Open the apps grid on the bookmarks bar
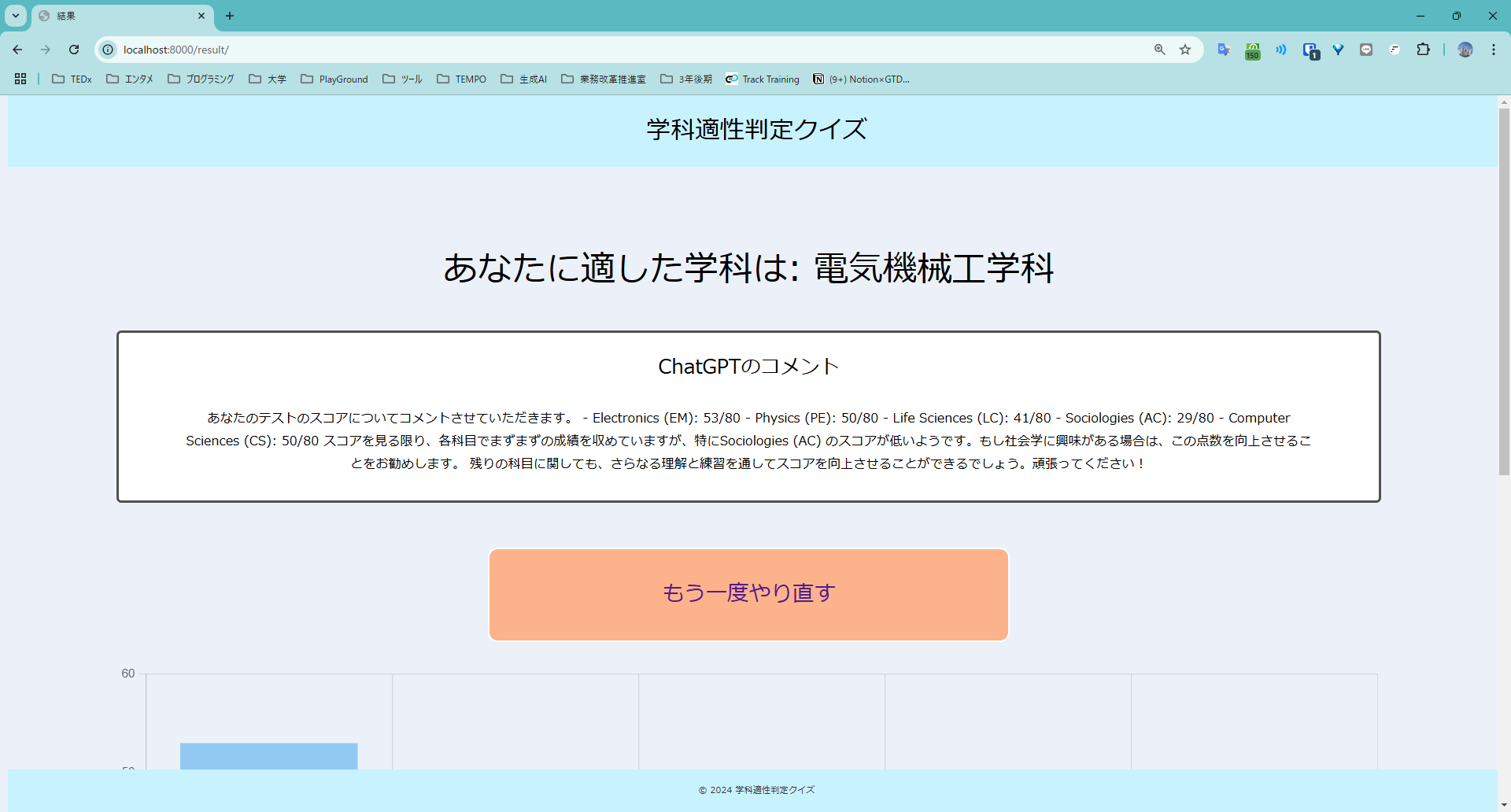Image resolution: width=1511 pixels, height=812 pixels. (20, 79)
